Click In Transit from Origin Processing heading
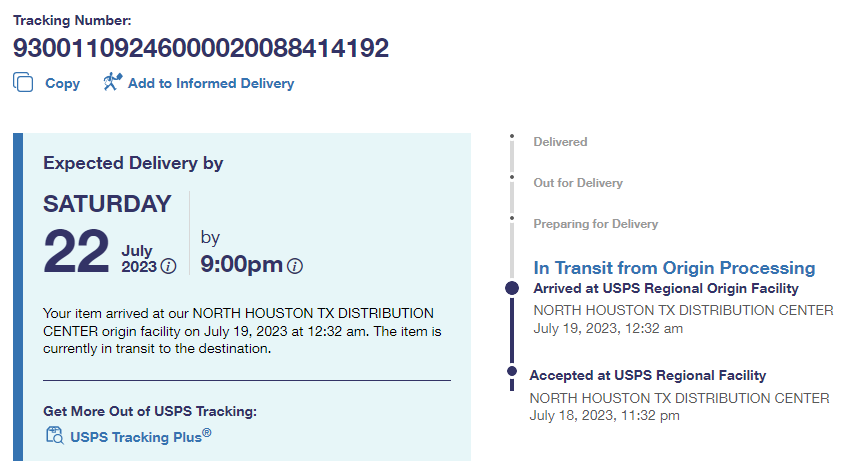The height and width of the screenshot is (461, 845). tap(674, 268)
